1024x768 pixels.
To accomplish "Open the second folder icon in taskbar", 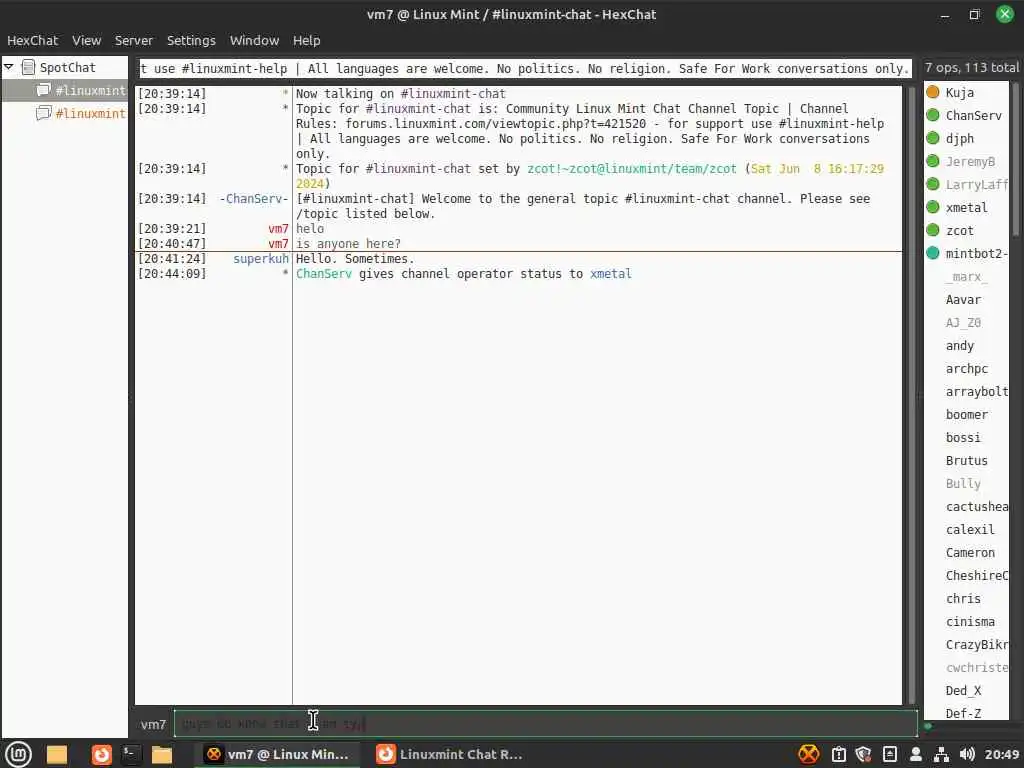I will 161,754.
